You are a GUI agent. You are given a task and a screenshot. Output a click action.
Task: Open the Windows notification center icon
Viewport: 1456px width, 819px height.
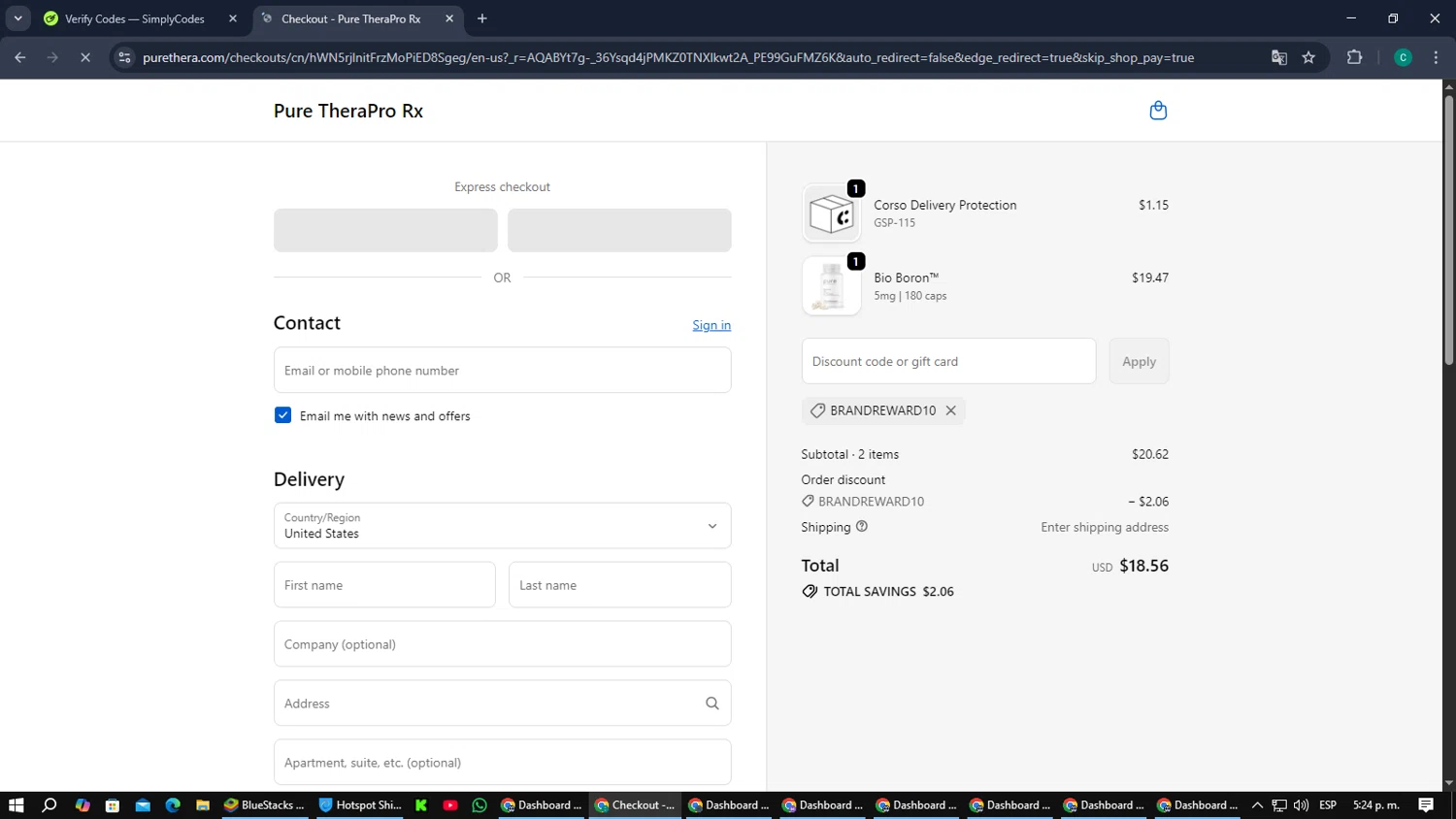pyautogui.click(x=1426, y=805)
